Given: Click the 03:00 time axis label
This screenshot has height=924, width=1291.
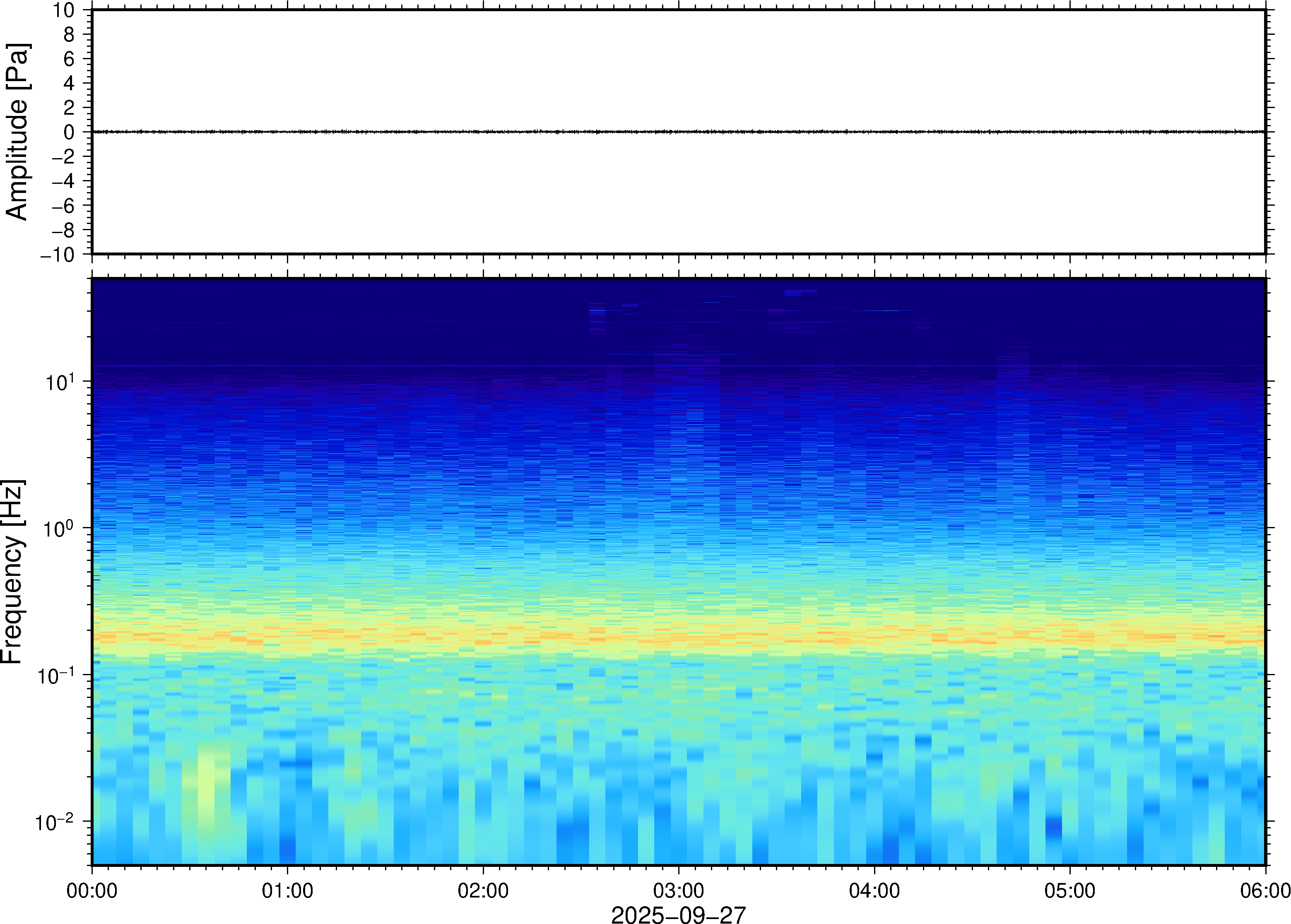Looking at the screenshot, I should (x=678, y=890).
